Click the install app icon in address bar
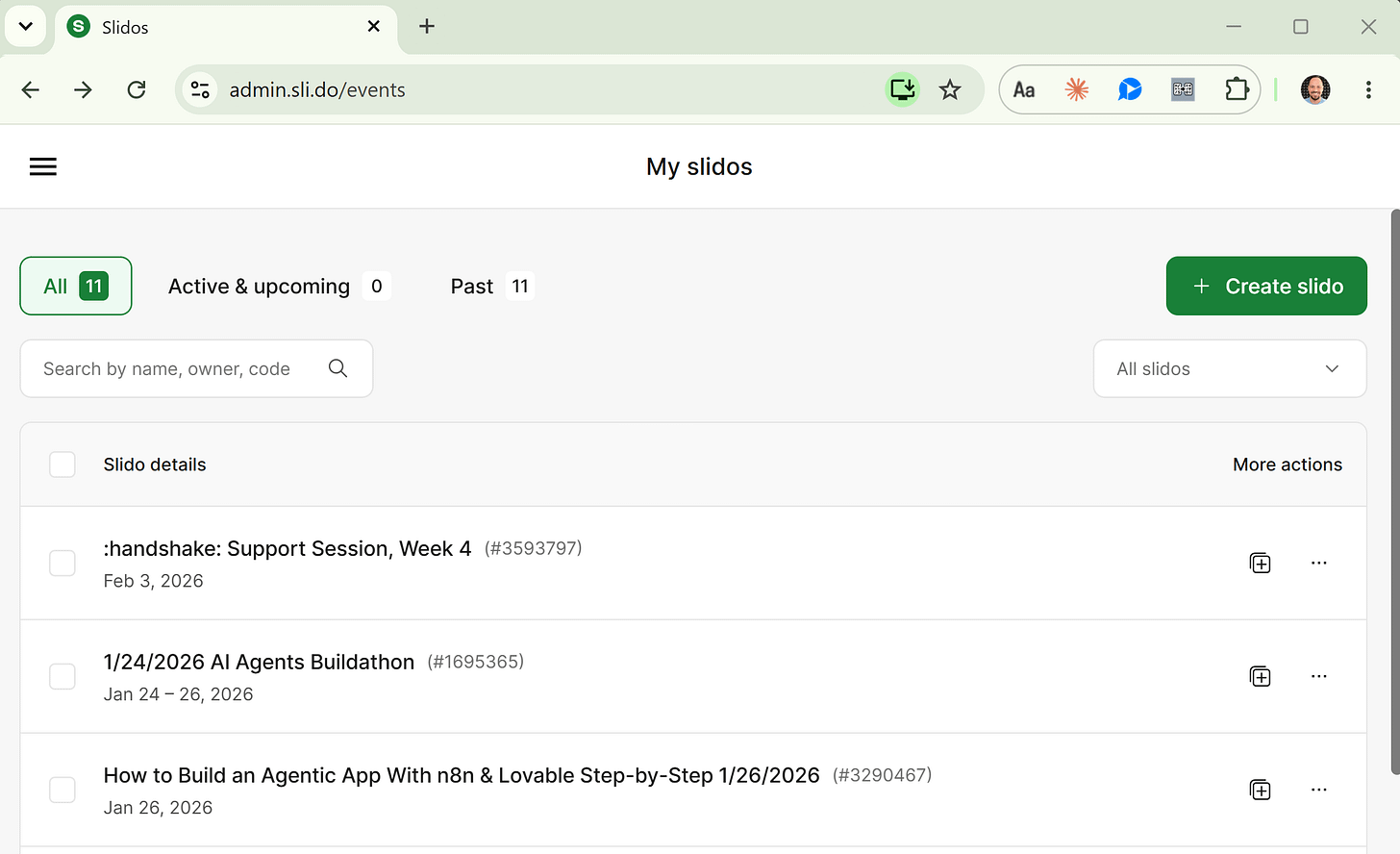Viewport: 1400px width, 854px height. 902,89
